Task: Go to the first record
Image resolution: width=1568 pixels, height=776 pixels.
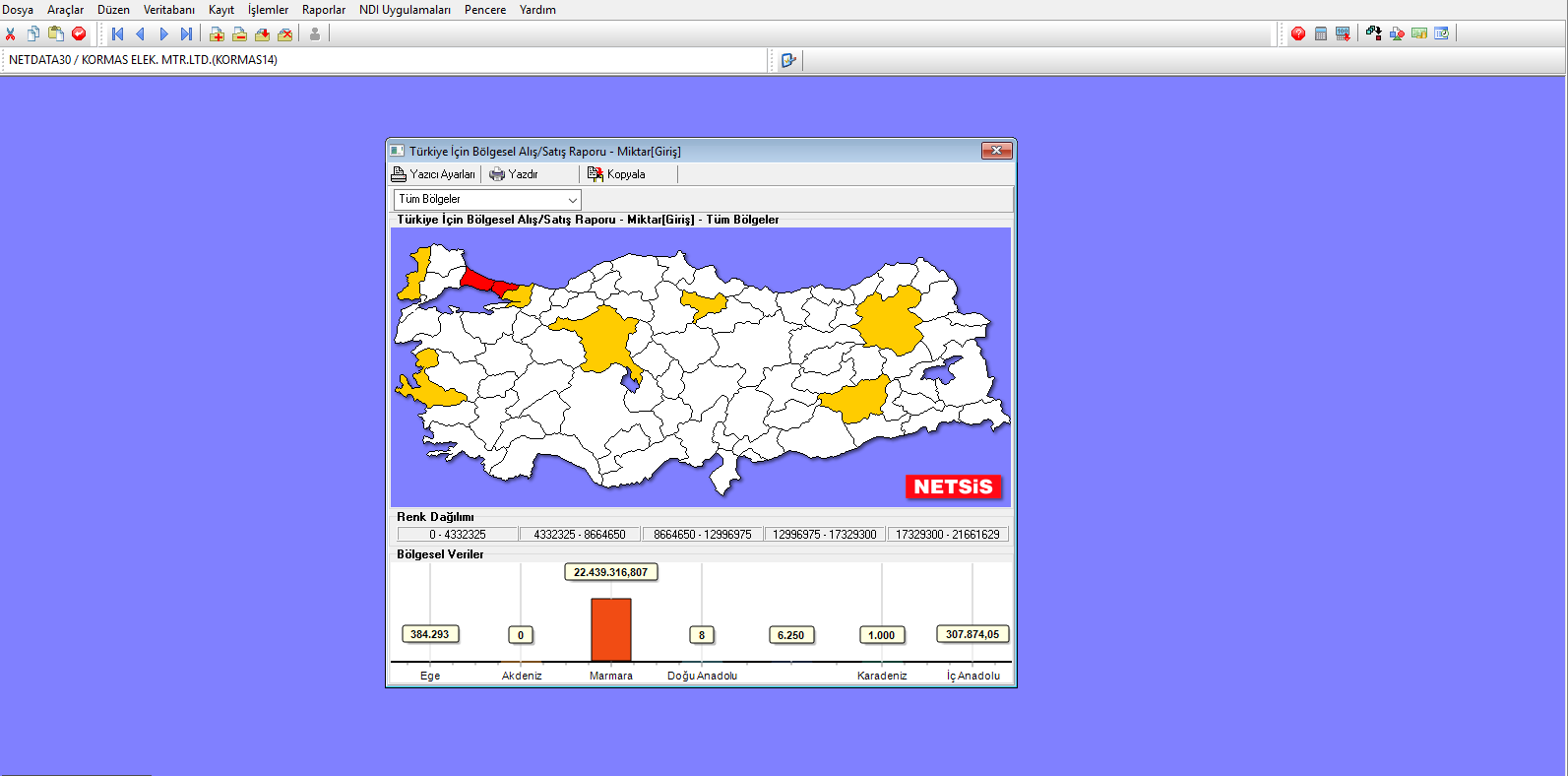Action: tap(117, 33)
